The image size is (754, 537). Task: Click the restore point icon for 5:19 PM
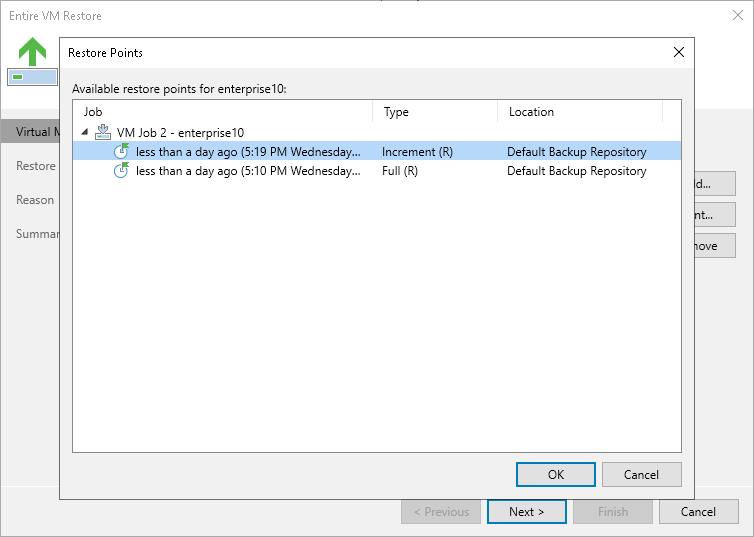tap(121, 151)
